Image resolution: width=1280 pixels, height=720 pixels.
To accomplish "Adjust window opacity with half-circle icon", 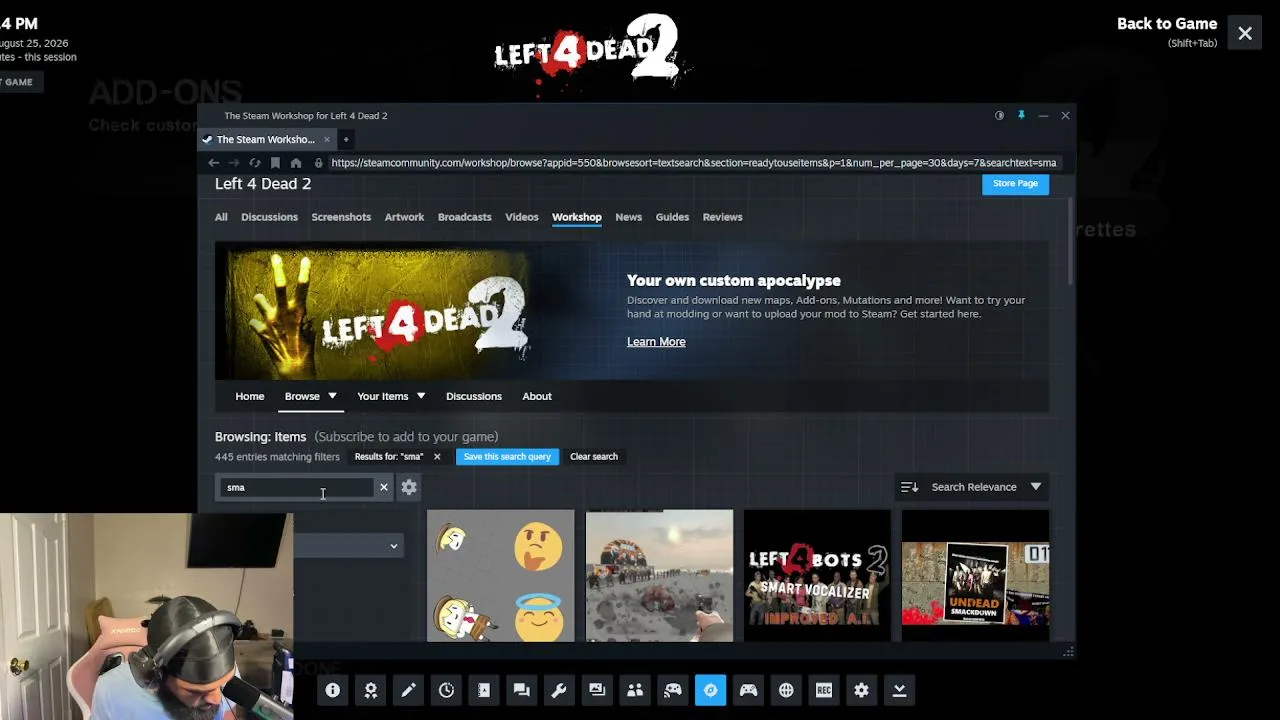I will [x=999, y=116].
